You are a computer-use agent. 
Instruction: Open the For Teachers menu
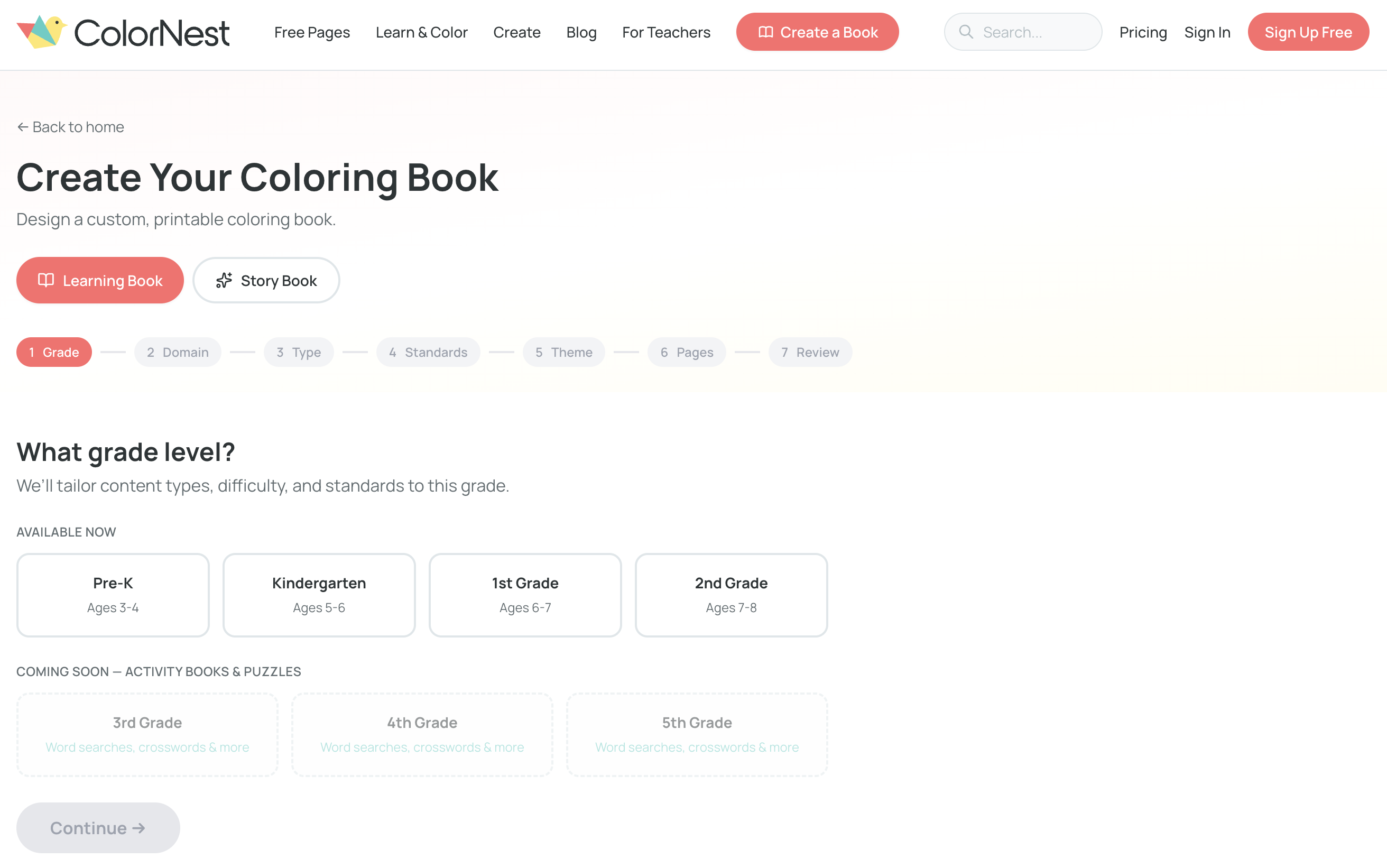(x=665, y=32)
